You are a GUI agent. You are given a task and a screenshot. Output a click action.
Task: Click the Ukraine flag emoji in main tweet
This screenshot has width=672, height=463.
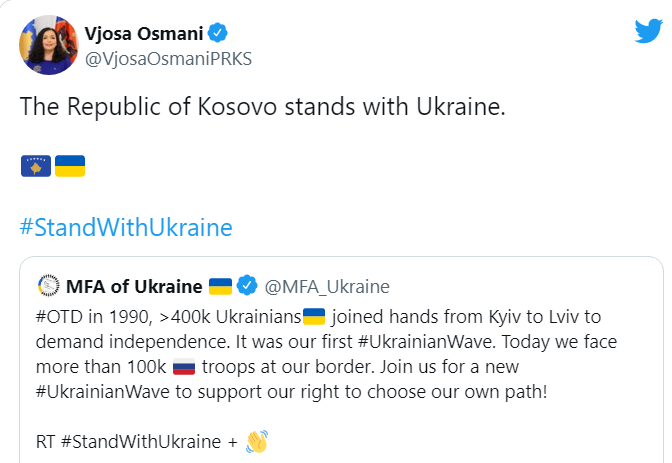(x=70, y=166)
